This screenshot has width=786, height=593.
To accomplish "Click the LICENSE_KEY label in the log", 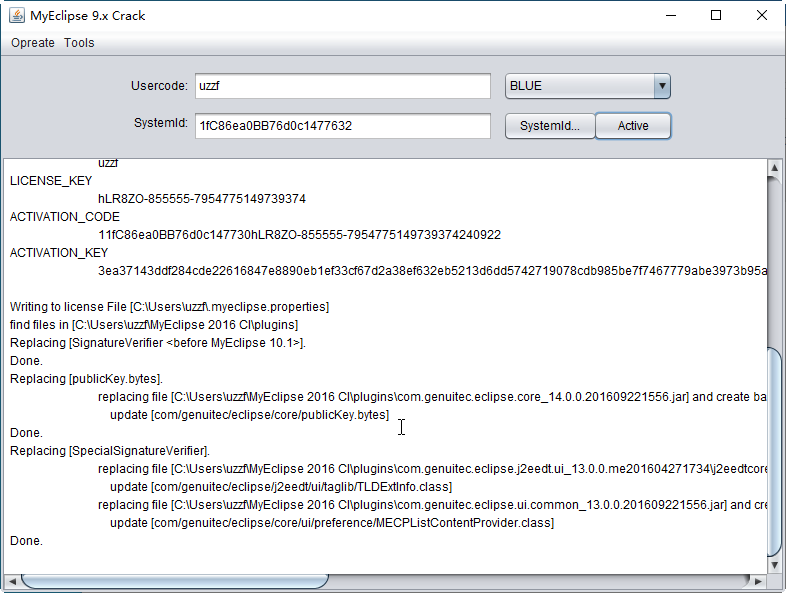I will tap(51, 180).
